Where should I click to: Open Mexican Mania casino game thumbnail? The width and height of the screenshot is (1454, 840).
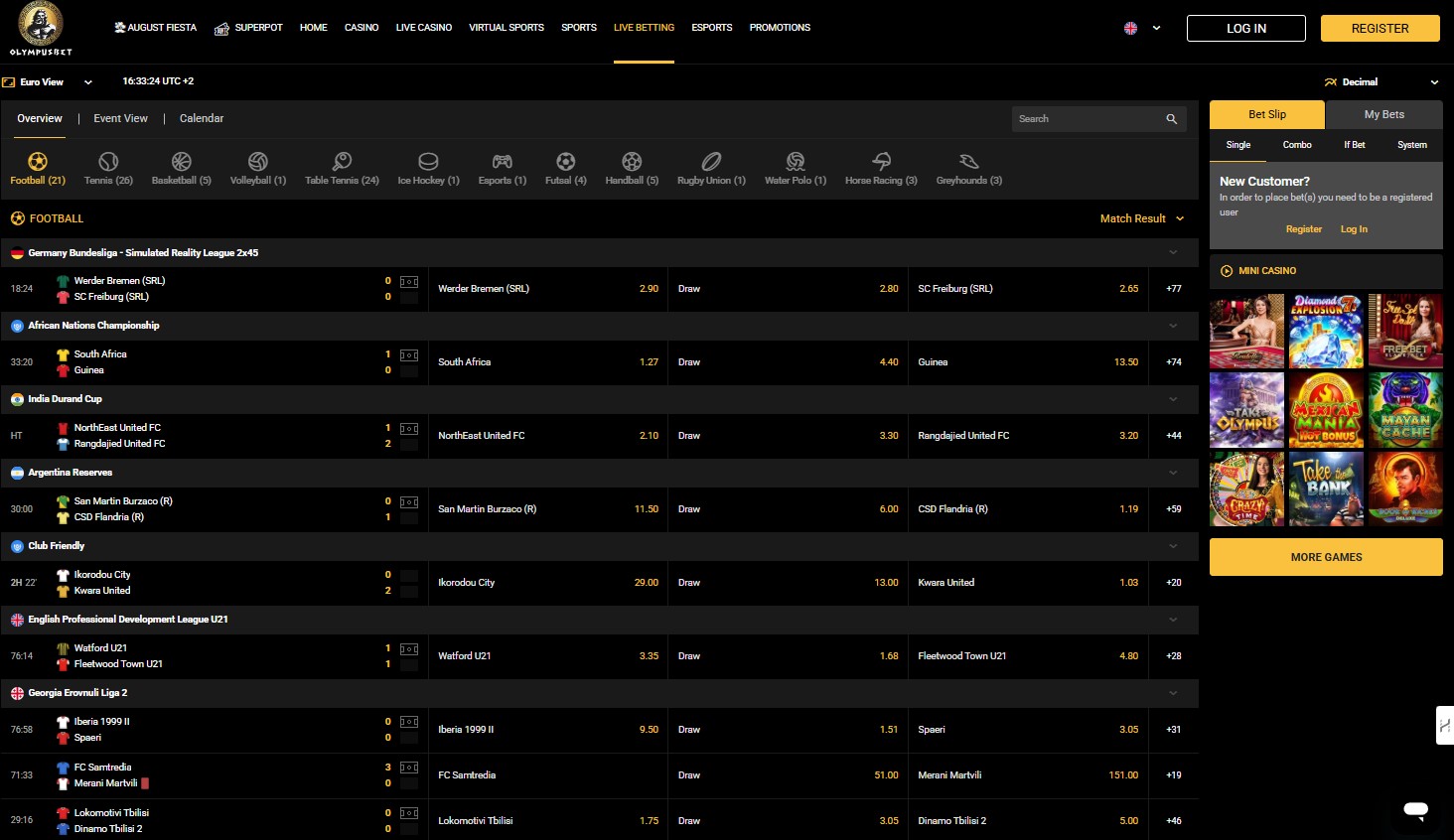1326,410
